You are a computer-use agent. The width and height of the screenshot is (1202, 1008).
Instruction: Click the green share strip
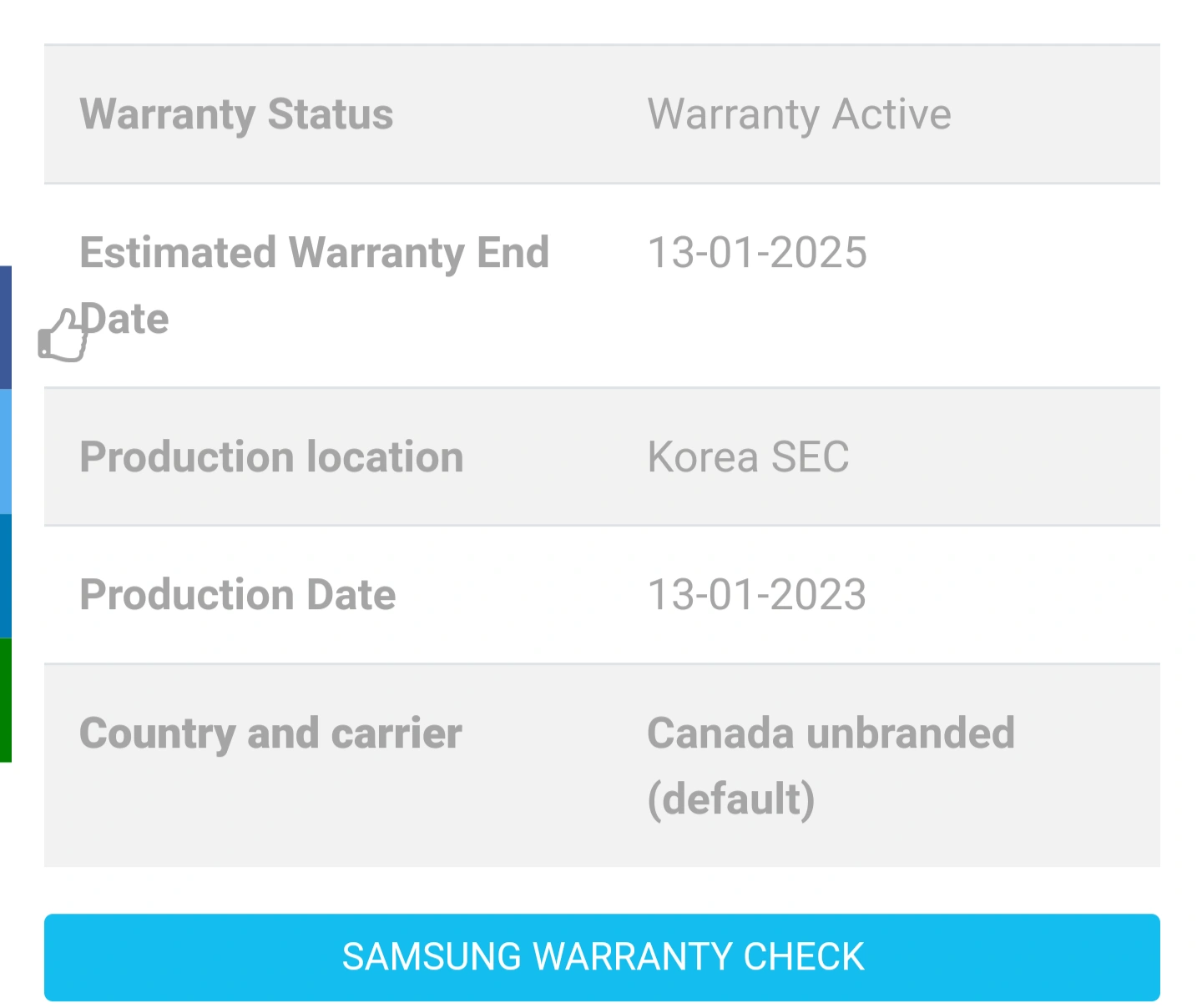[x=5, y=699]
